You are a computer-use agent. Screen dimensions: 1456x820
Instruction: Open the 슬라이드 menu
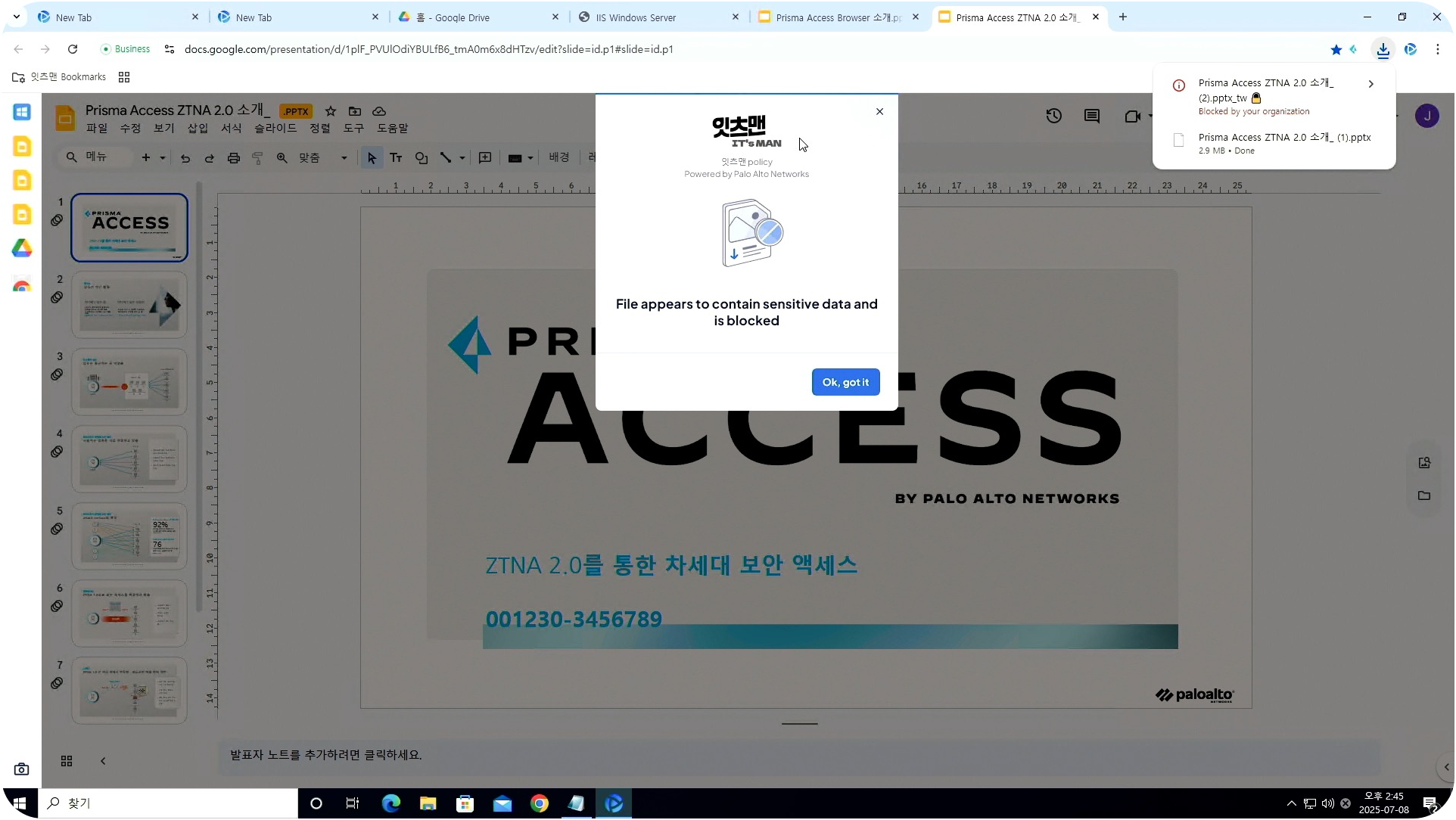(x=275, y=128)
